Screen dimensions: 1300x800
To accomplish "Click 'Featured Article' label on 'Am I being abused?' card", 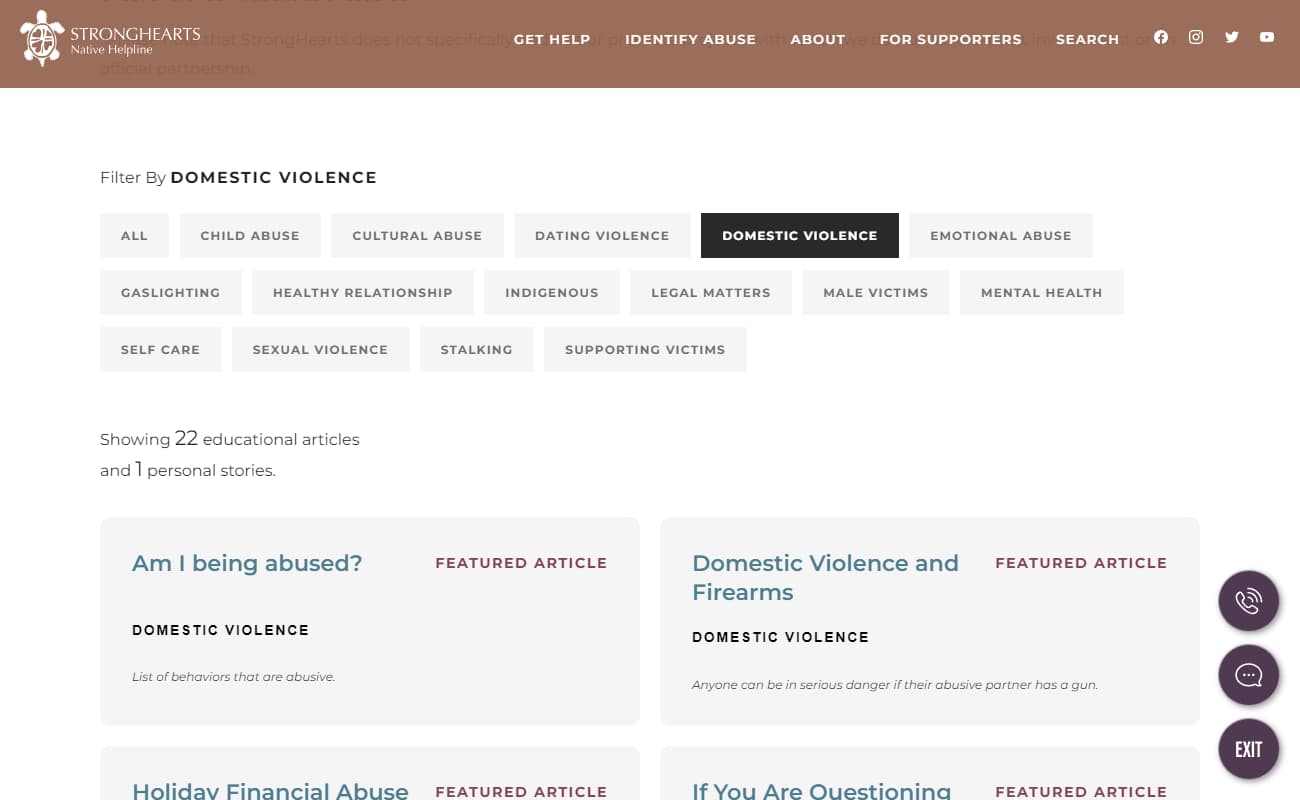I will (521, 563).
